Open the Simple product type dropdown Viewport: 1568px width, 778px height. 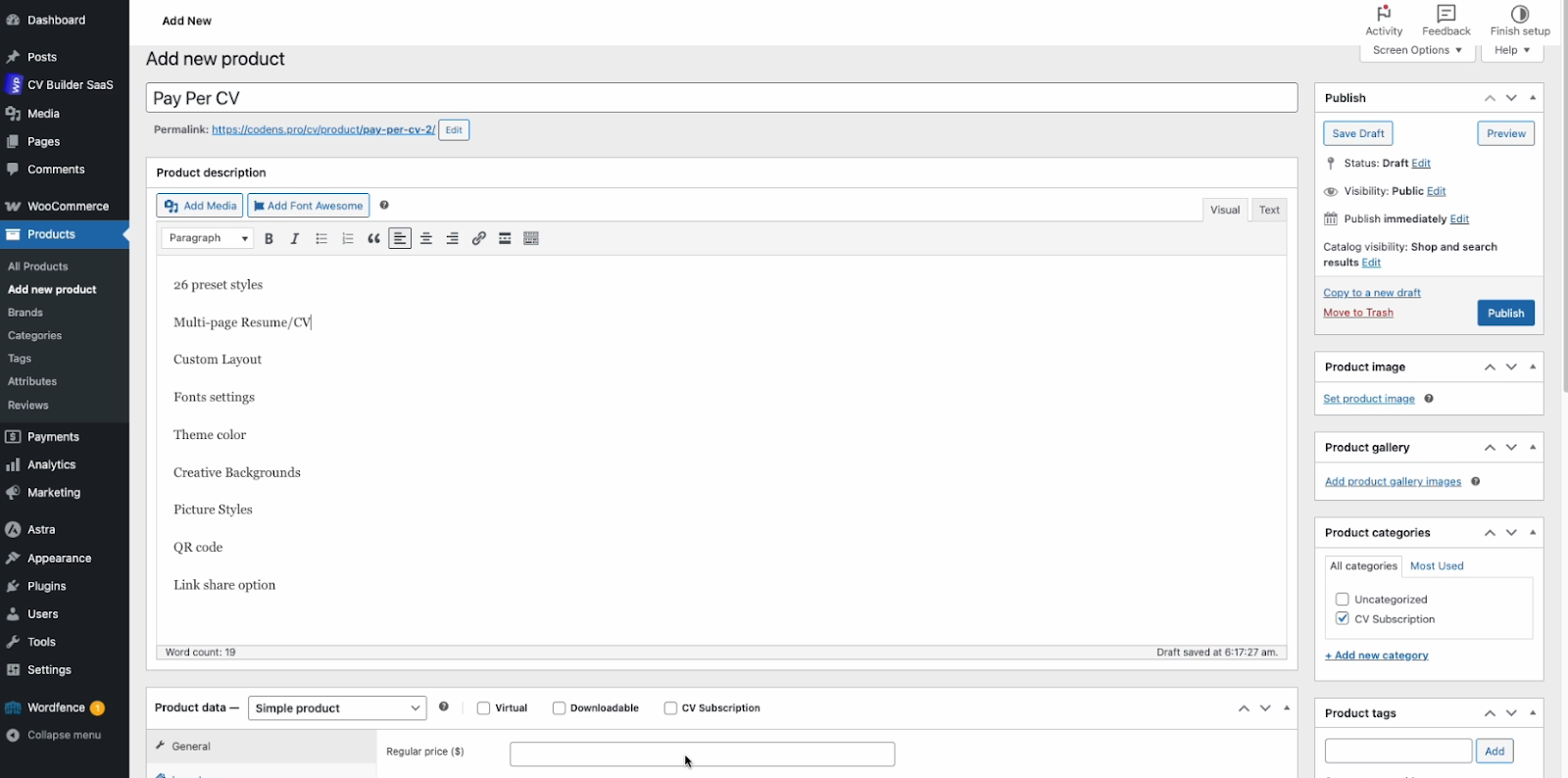pos(337,707)
